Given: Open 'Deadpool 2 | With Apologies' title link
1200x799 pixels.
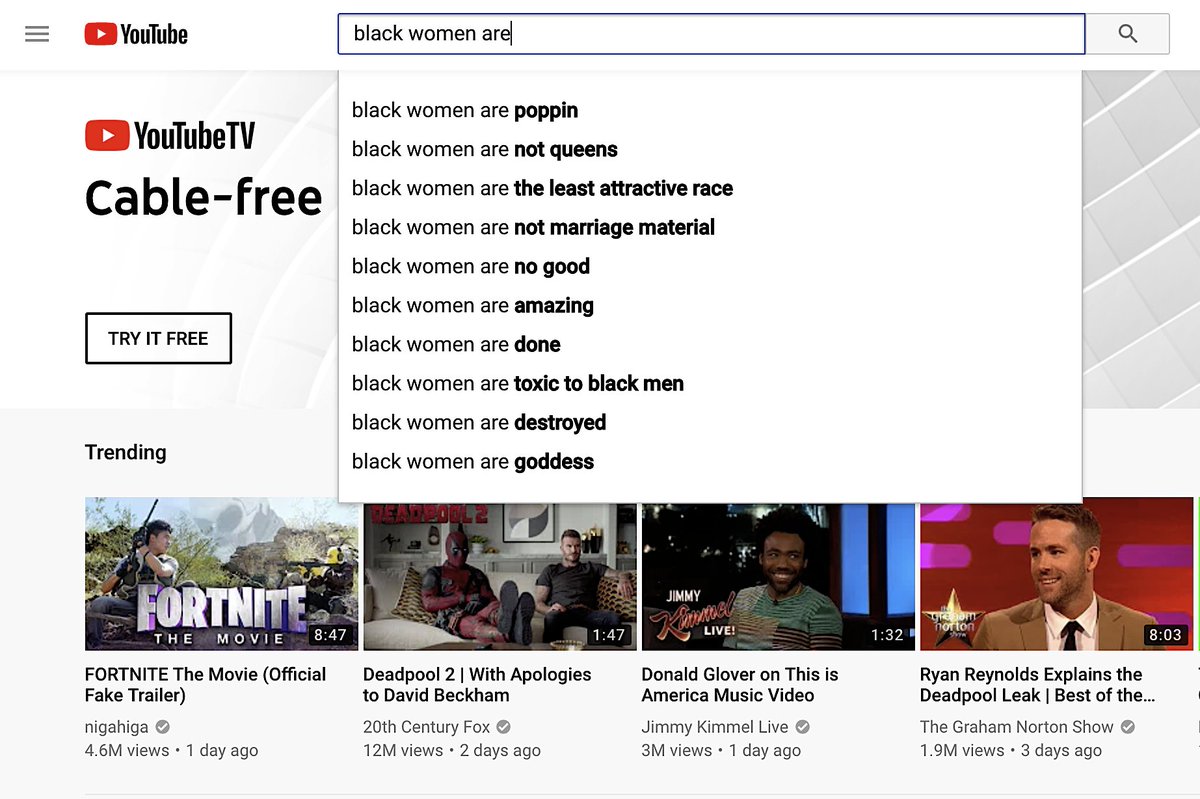Looking at the screenshot, I should [477, 685].
